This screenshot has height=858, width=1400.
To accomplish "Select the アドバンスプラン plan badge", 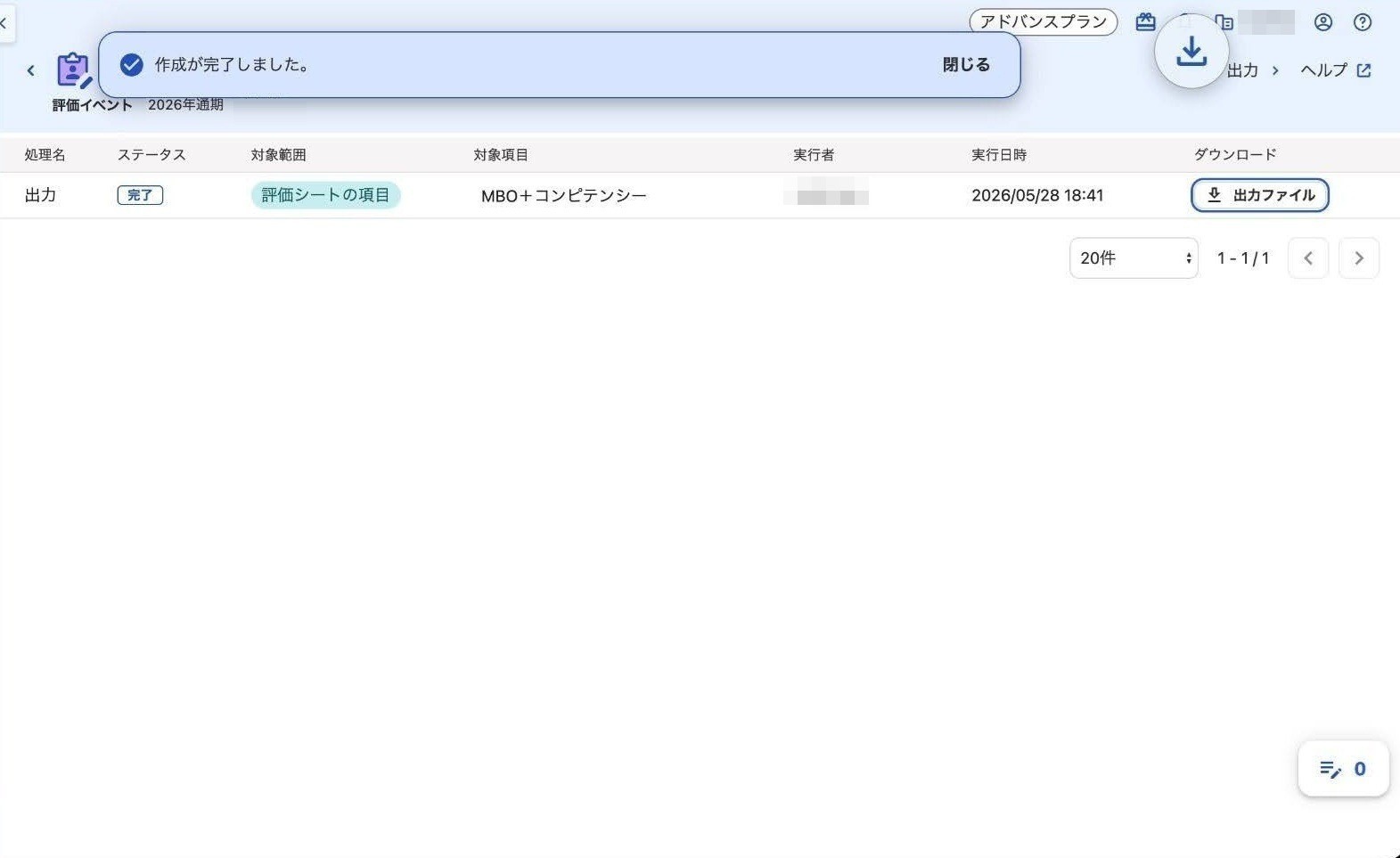I will point(1043,22).
